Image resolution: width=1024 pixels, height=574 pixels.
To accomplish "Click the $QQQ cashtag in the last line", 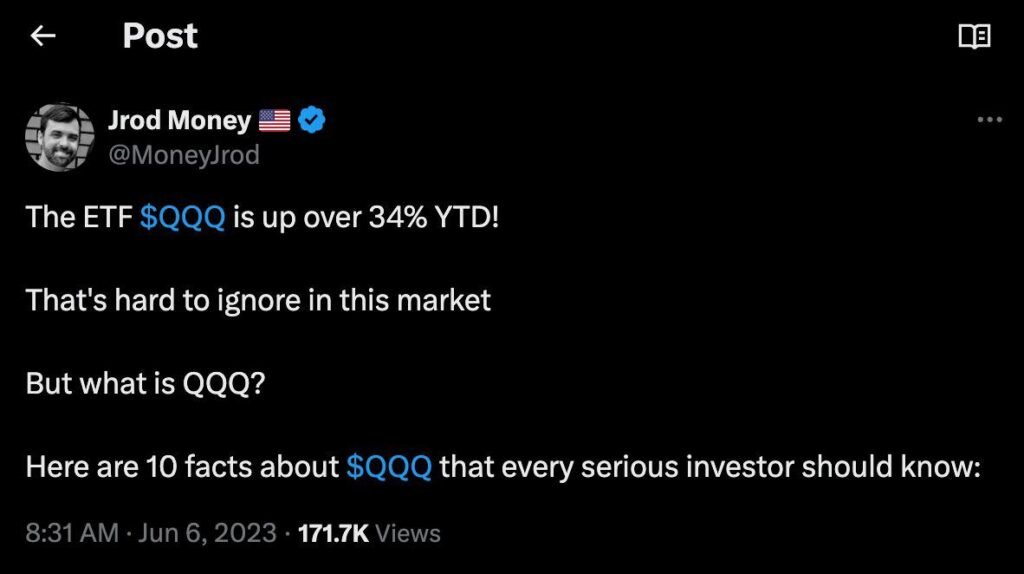I will coord(389,466).
